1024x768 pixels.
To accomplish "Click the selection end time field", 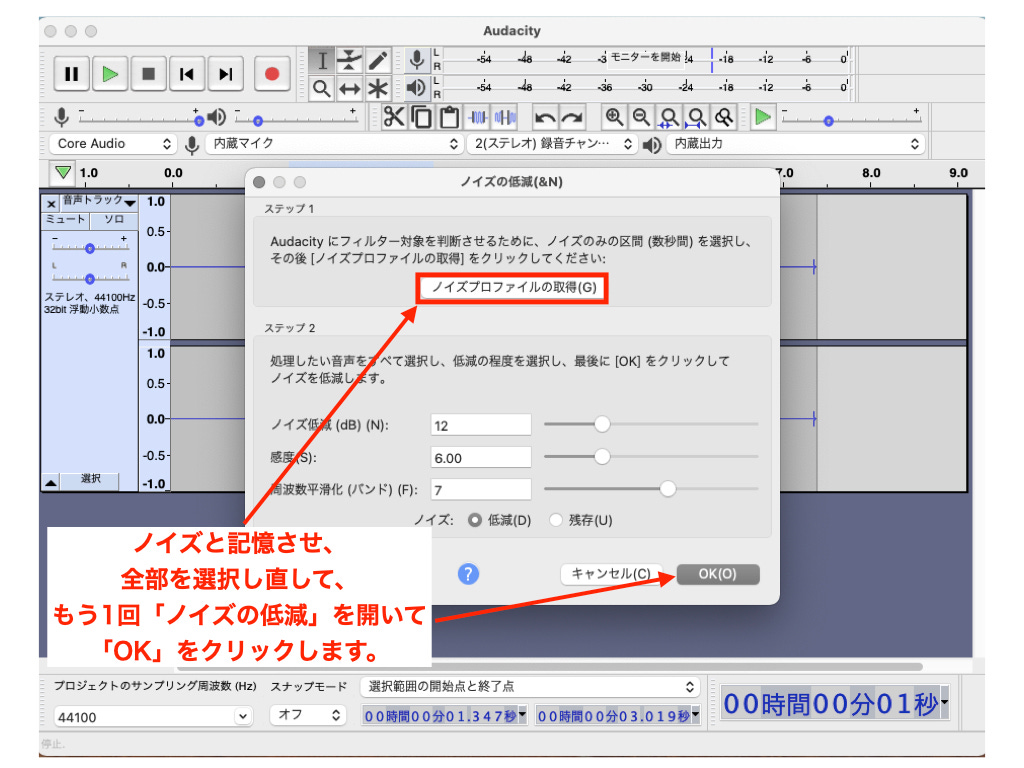I will 617,716.
